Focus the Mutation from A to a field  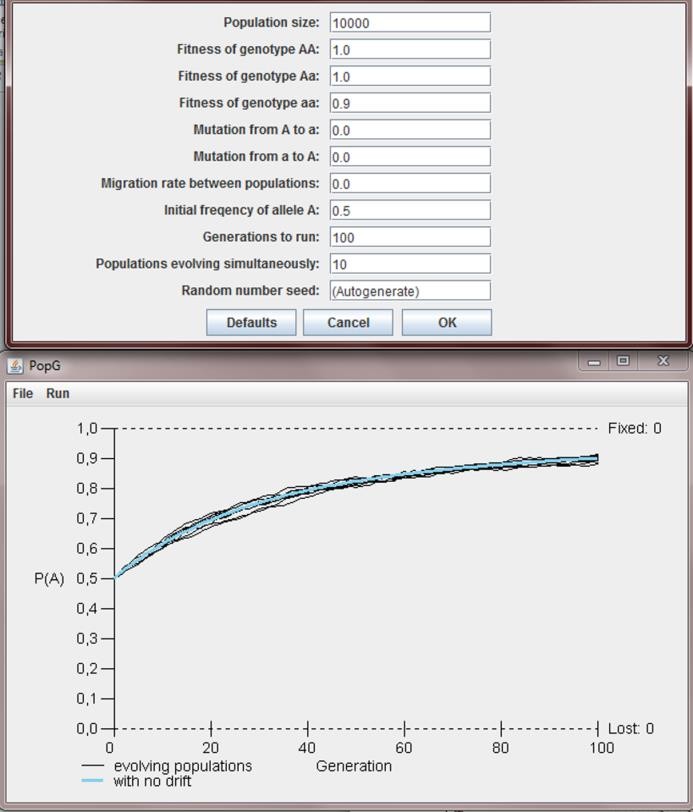(x=410, y=130)
